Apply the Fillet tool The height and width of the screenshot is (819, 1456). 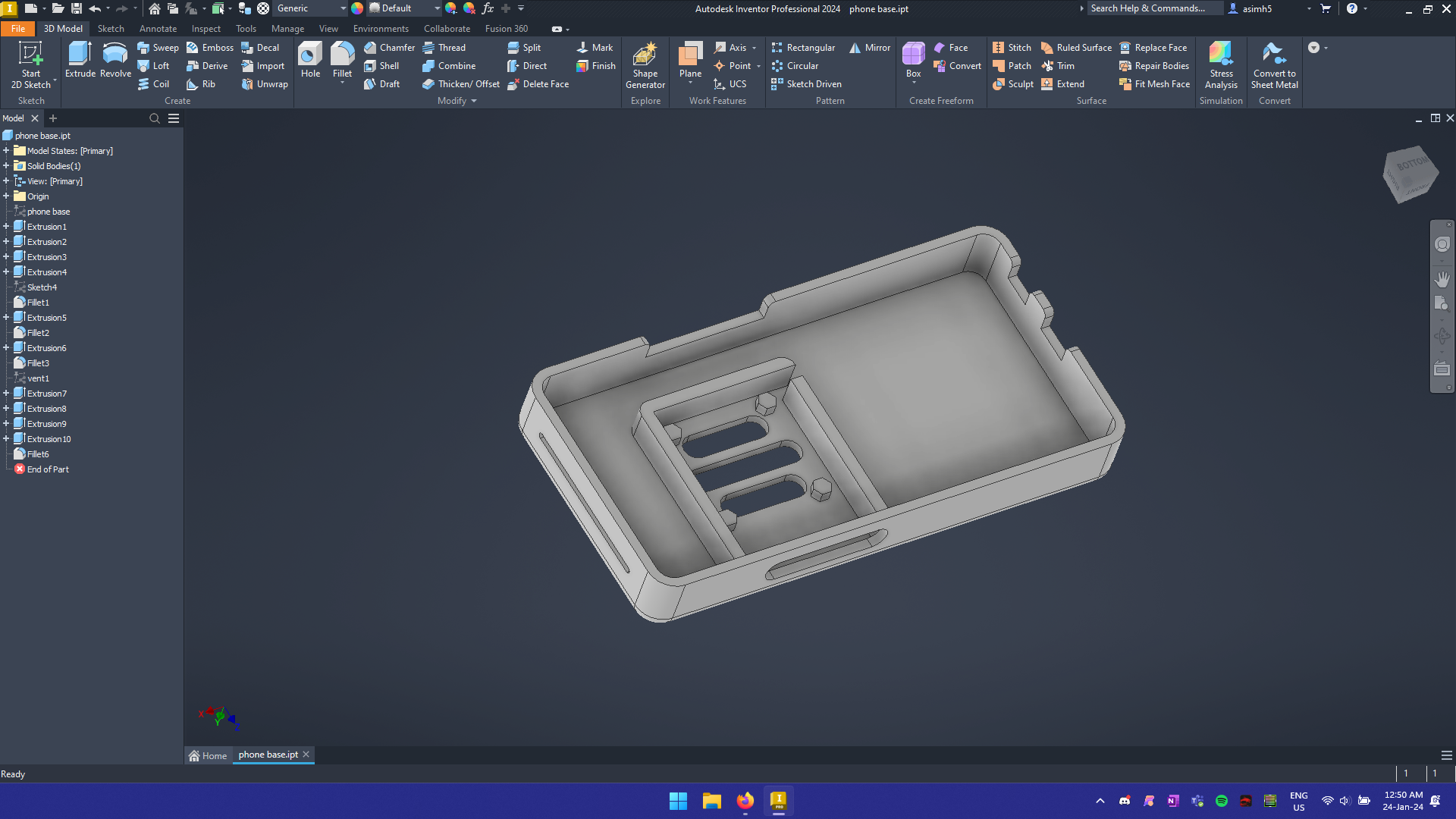342,60
